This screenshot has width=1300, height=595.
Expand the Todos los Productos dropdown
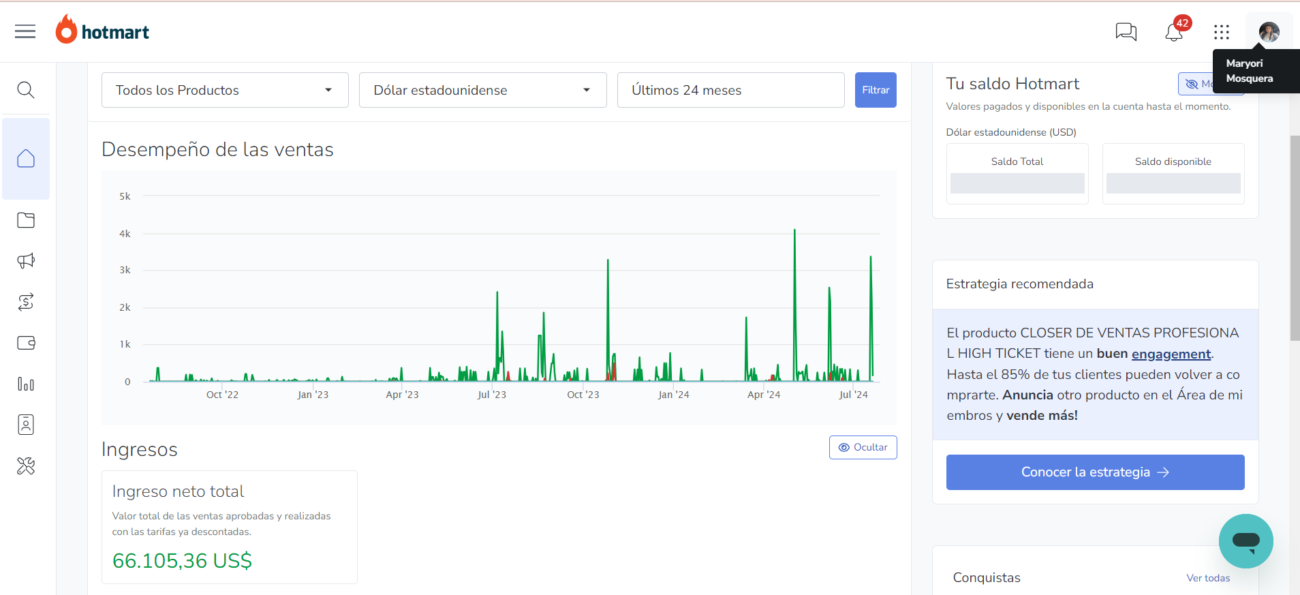pyautogui.click(x=225, y=90)
